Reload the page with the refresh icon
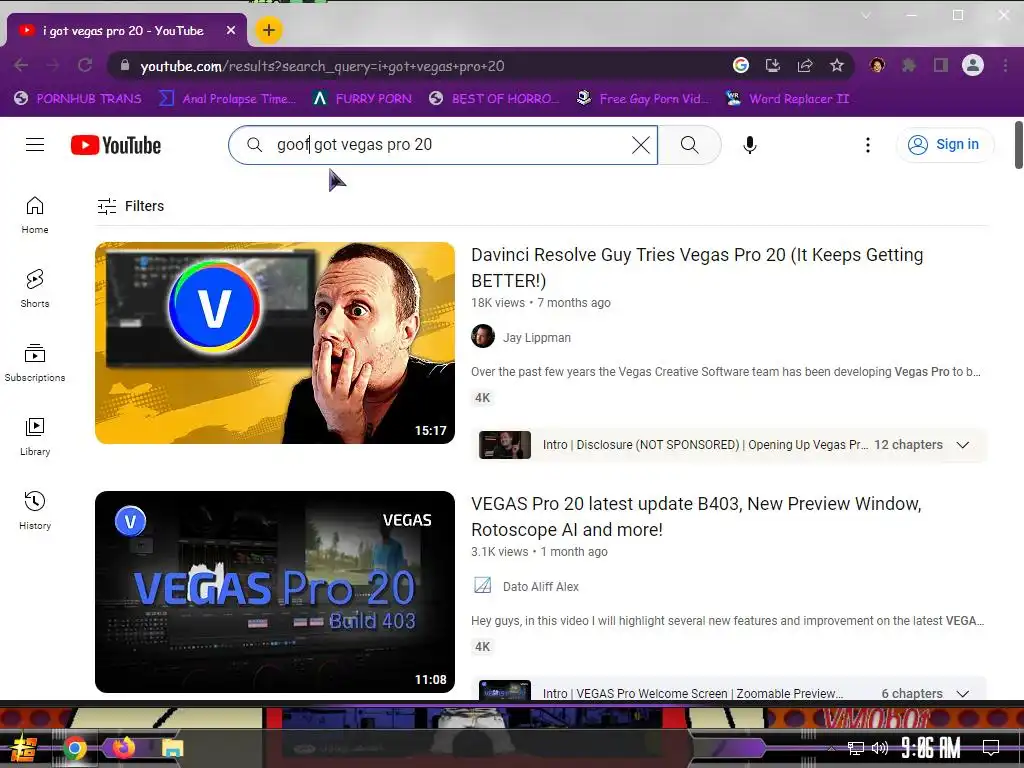 coord(85,65)
